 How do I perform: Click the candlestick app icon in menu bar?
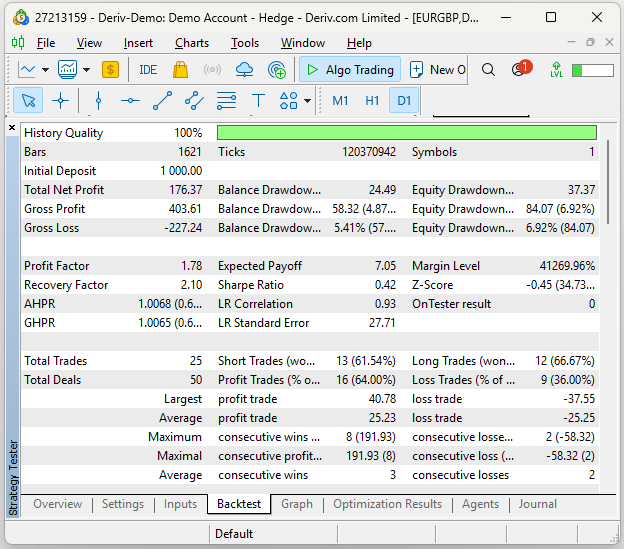[x=18, y=43]
